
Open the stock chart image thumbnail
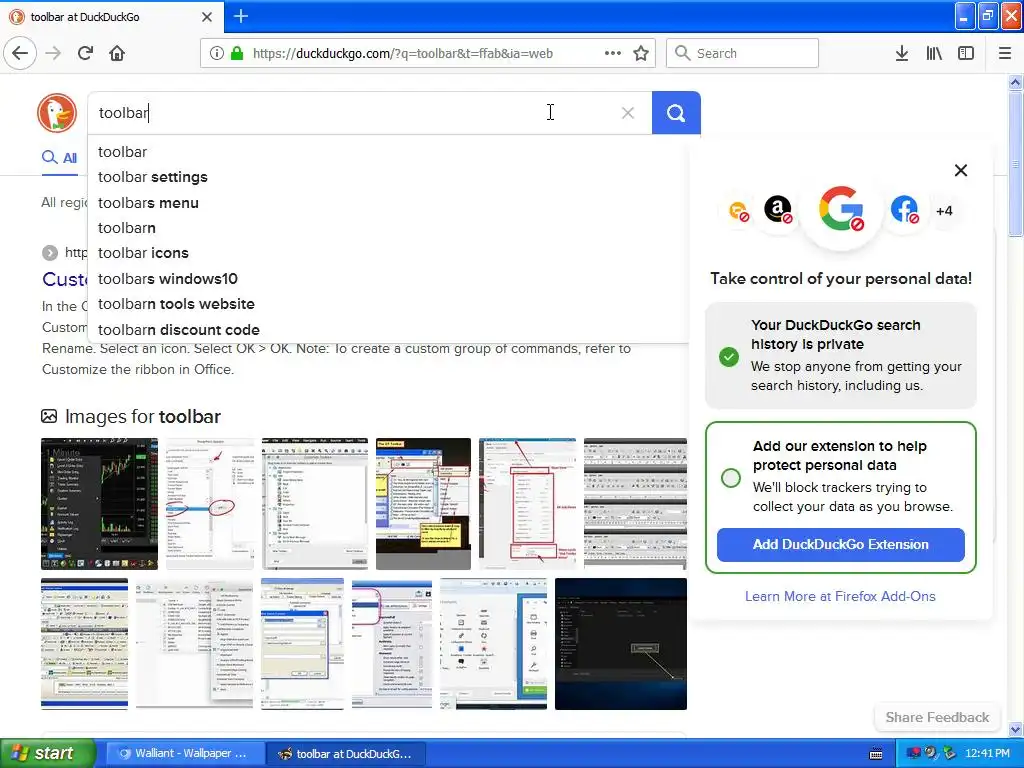(99, 504)
